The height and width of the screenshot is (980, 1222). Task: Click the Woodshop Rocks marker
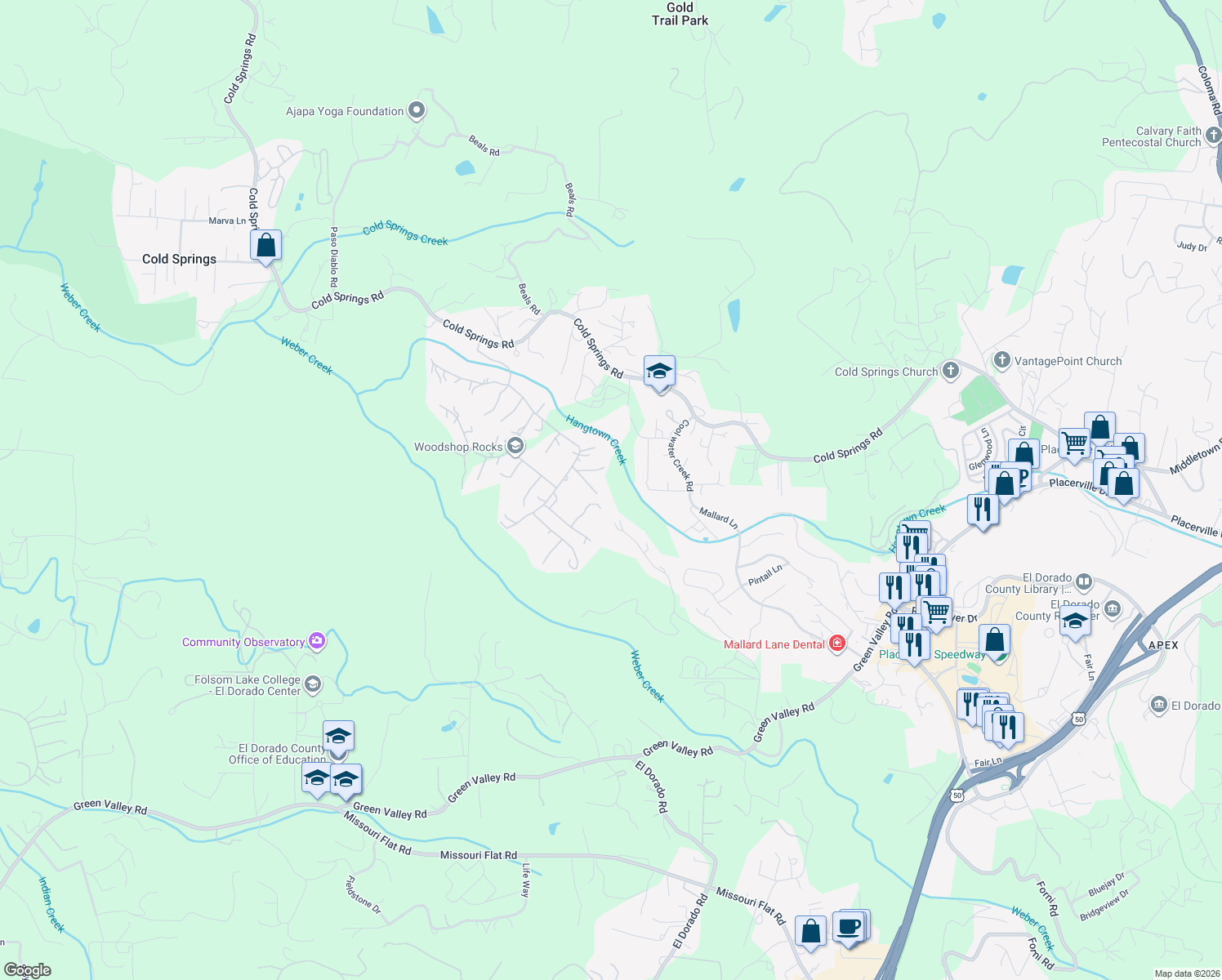point(514,445)
